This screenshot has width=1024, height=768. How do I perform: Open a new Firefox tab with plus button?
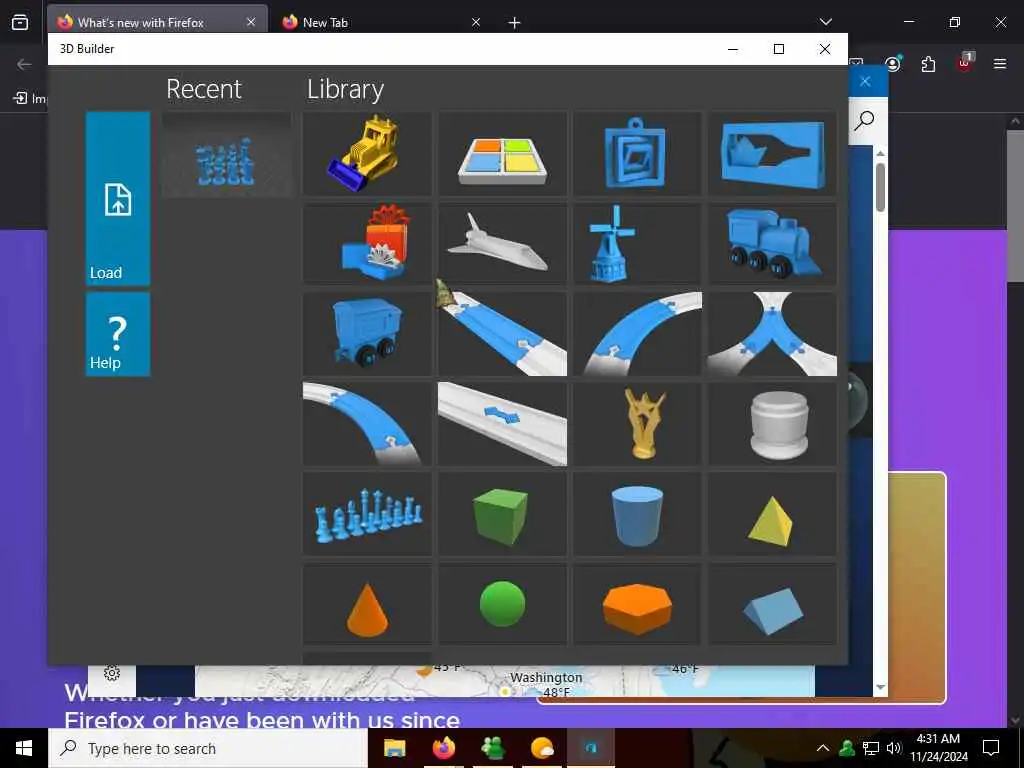515,23
